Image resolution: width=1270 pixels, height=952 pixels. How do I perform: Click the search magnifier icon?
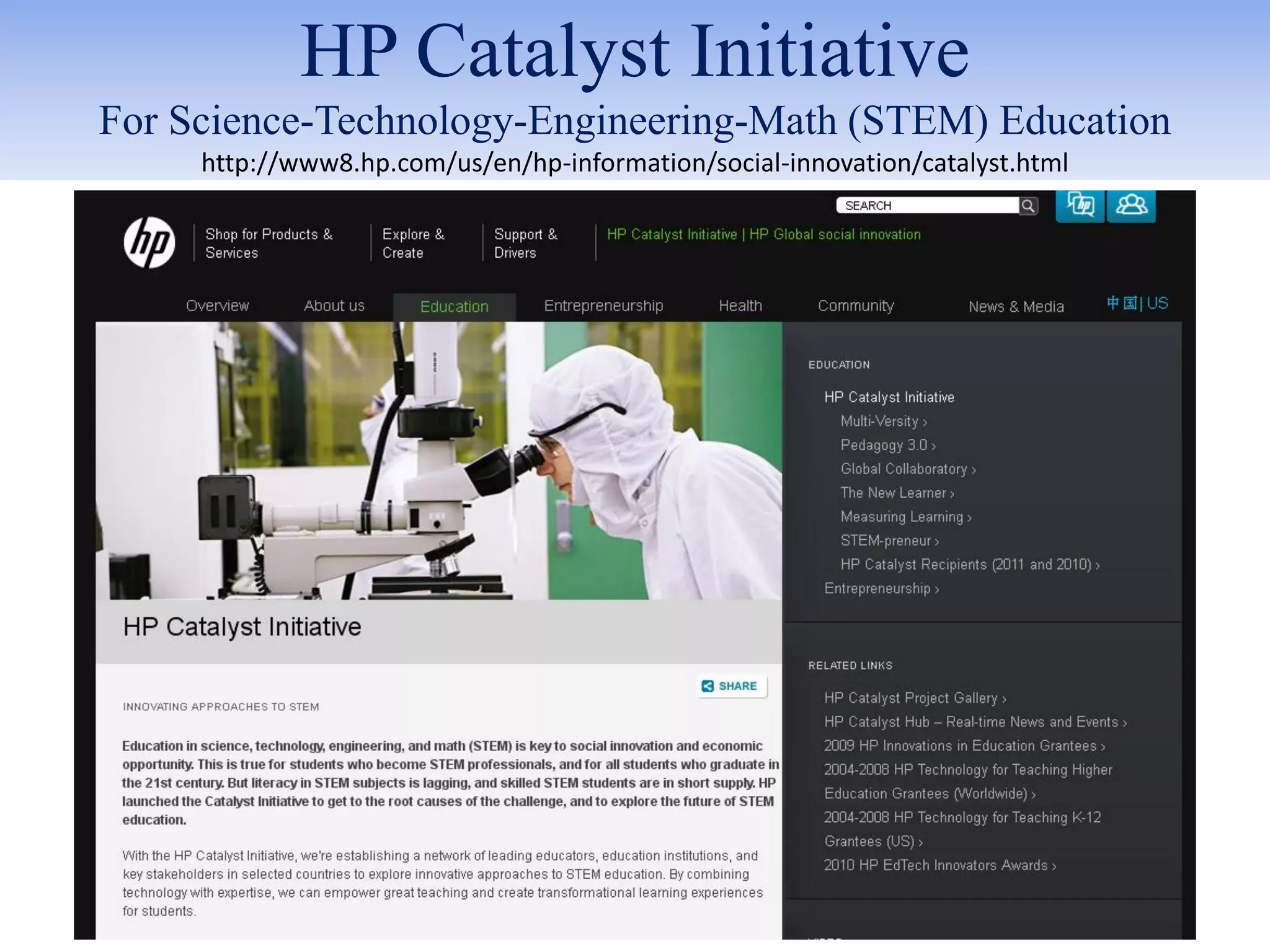tap(1028, 206)
